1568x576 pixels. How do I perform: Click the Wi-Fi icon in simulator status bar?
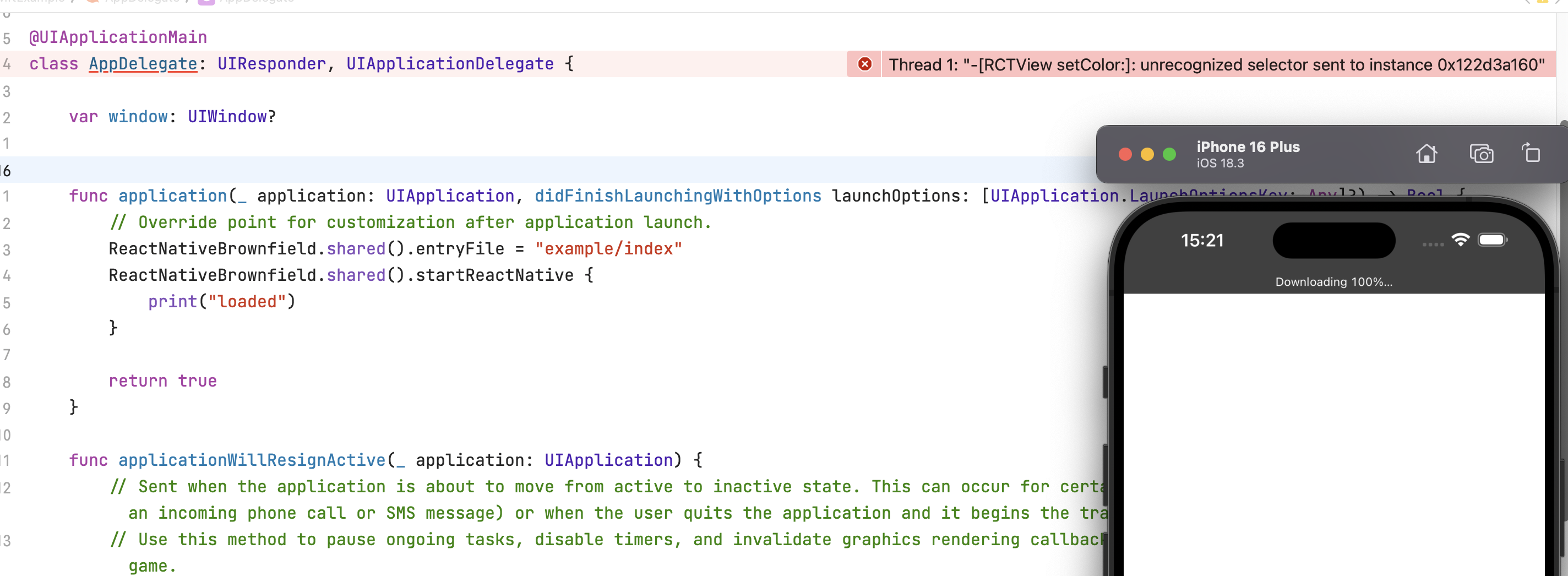1460,240
